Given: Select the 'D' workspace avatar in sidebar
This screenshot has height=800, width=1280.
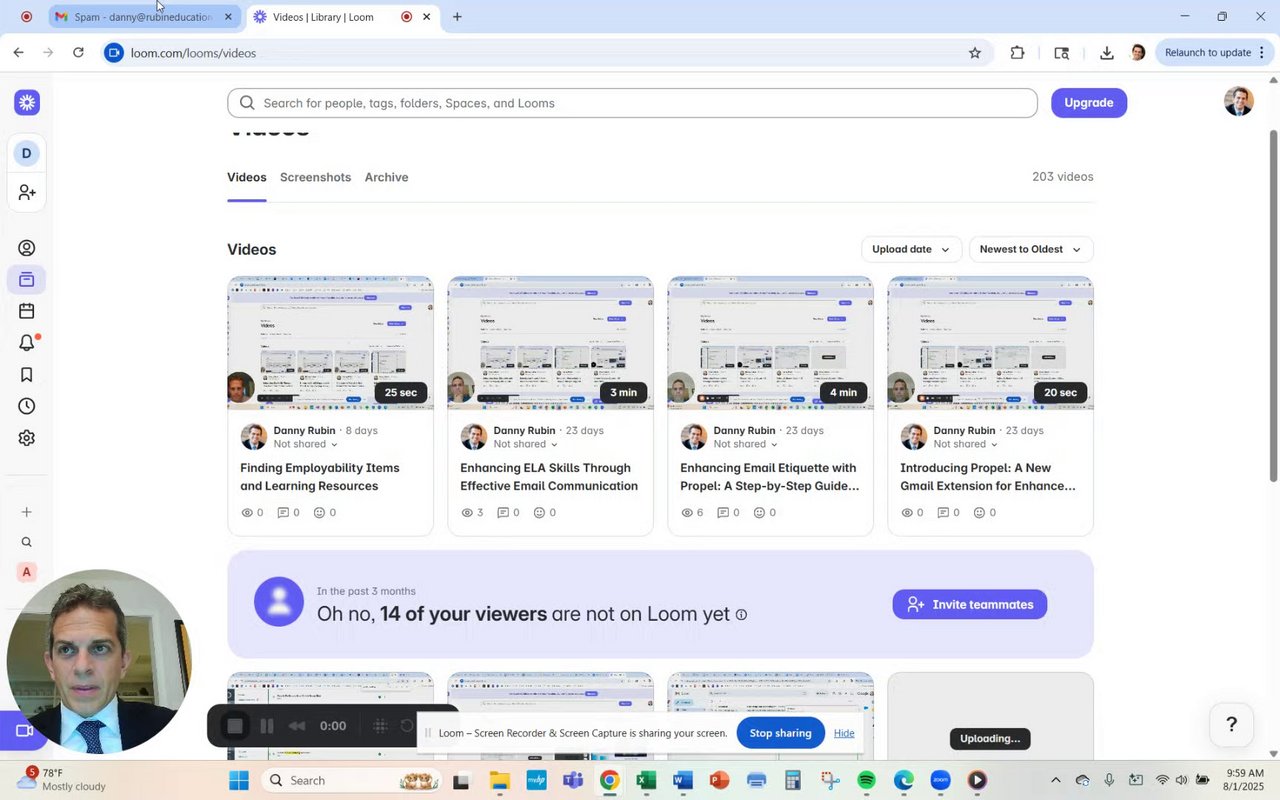Looking at the screenshot, I should click(26, 153).
